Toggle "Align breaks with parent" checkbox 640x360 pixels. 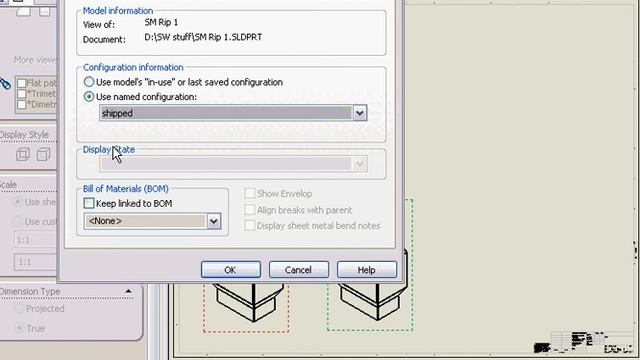click(249, 210)
